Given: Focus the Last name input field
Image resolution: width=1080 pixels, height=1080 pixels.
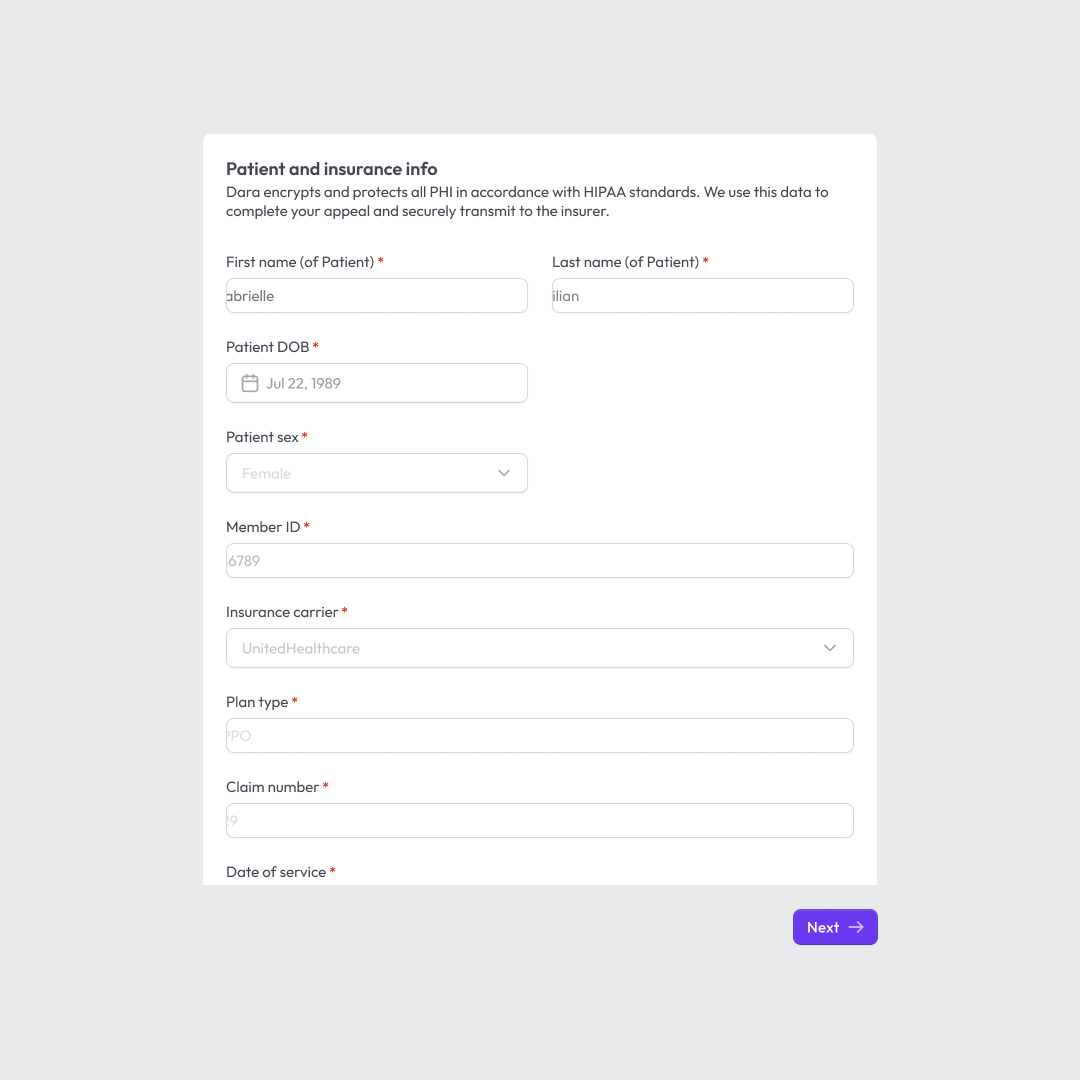Looking at the screenshot, I should (703, 295).
